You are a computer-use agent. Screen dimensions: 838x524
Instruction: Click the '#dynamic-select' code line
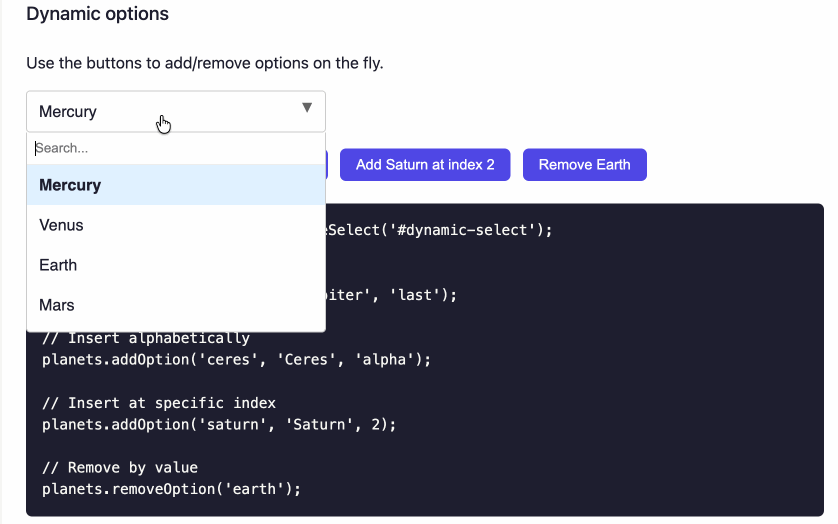coord(438,230)
